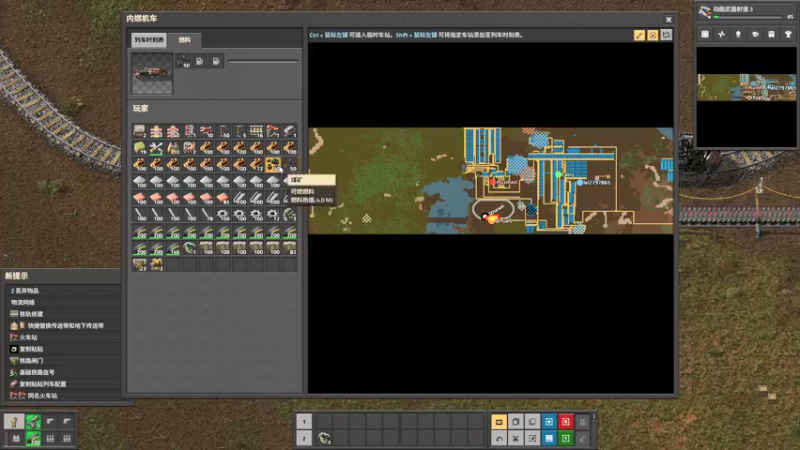Viewport: 800px width, 450px height.
Task: Click the third icon under research bar
Action: [738, 34]
